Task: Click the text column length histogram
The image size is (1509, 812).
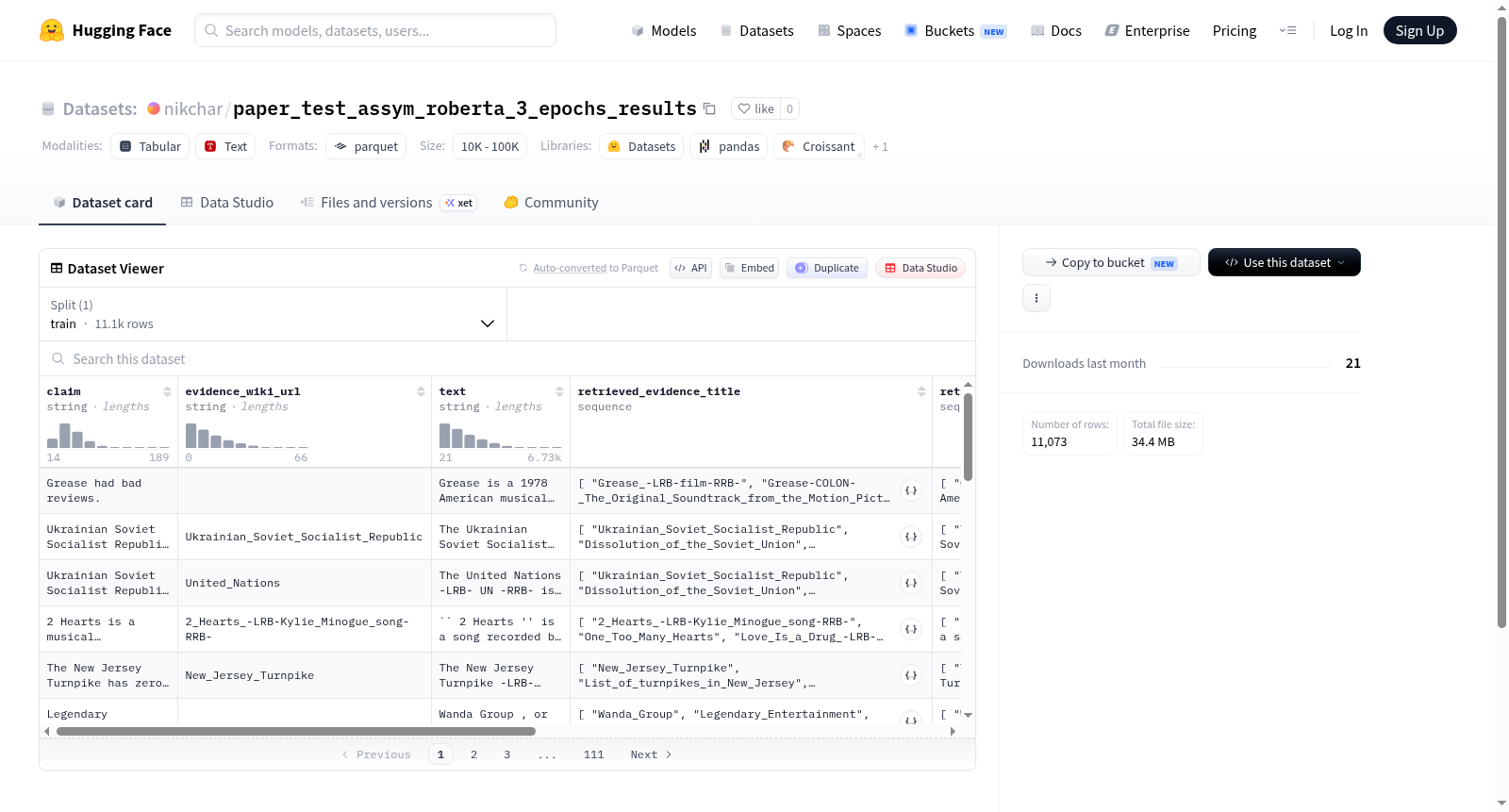Action: coord(501,436)
